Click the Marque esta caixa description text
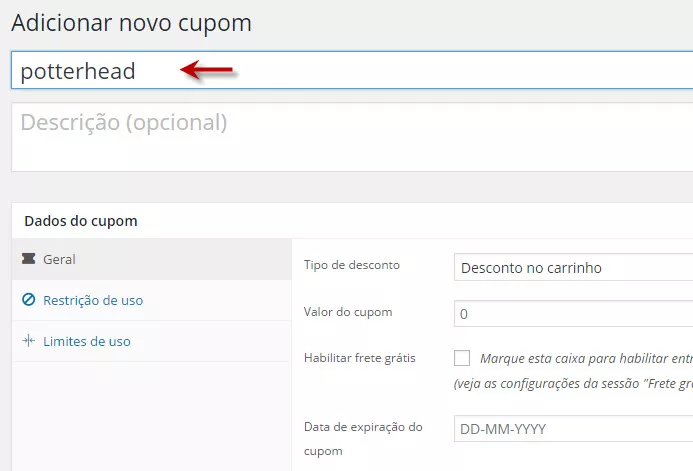Screen dimensions: 693x471 click(586, 358)
